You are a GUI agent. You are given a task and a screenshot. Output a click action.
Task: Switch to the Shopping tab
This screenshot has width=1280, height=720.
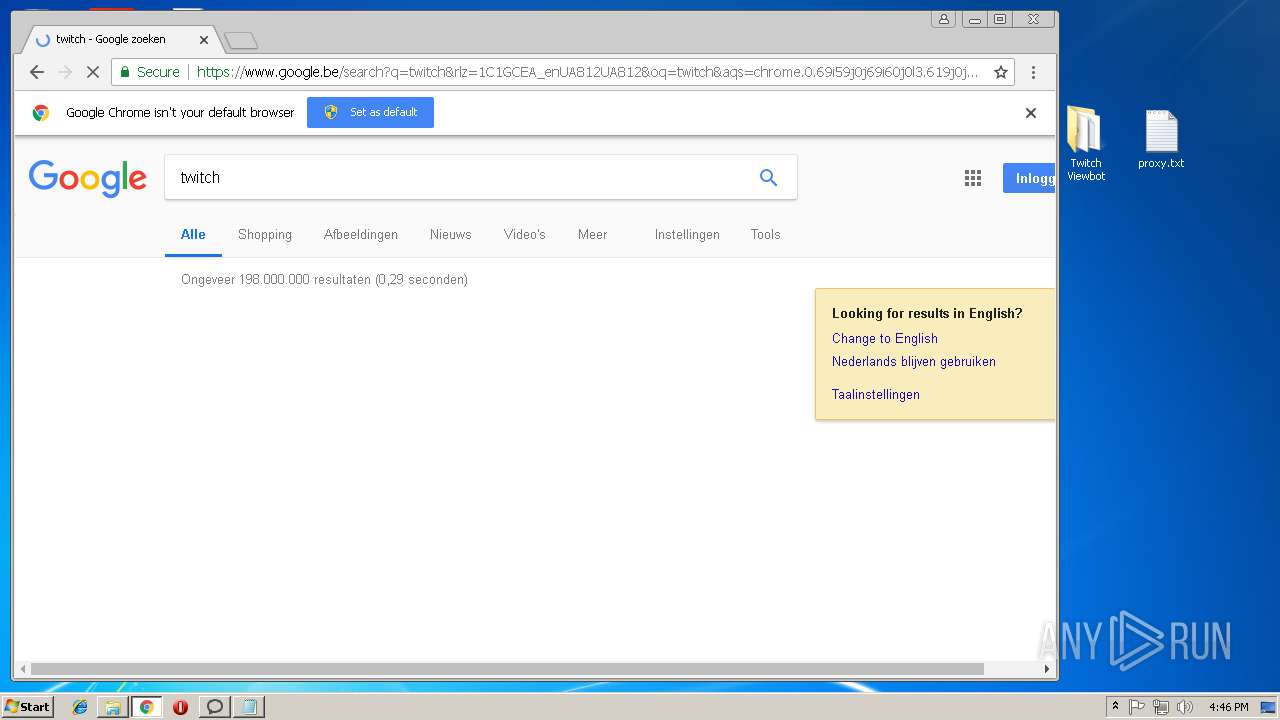pyautogui.click(x=265, y=234)
